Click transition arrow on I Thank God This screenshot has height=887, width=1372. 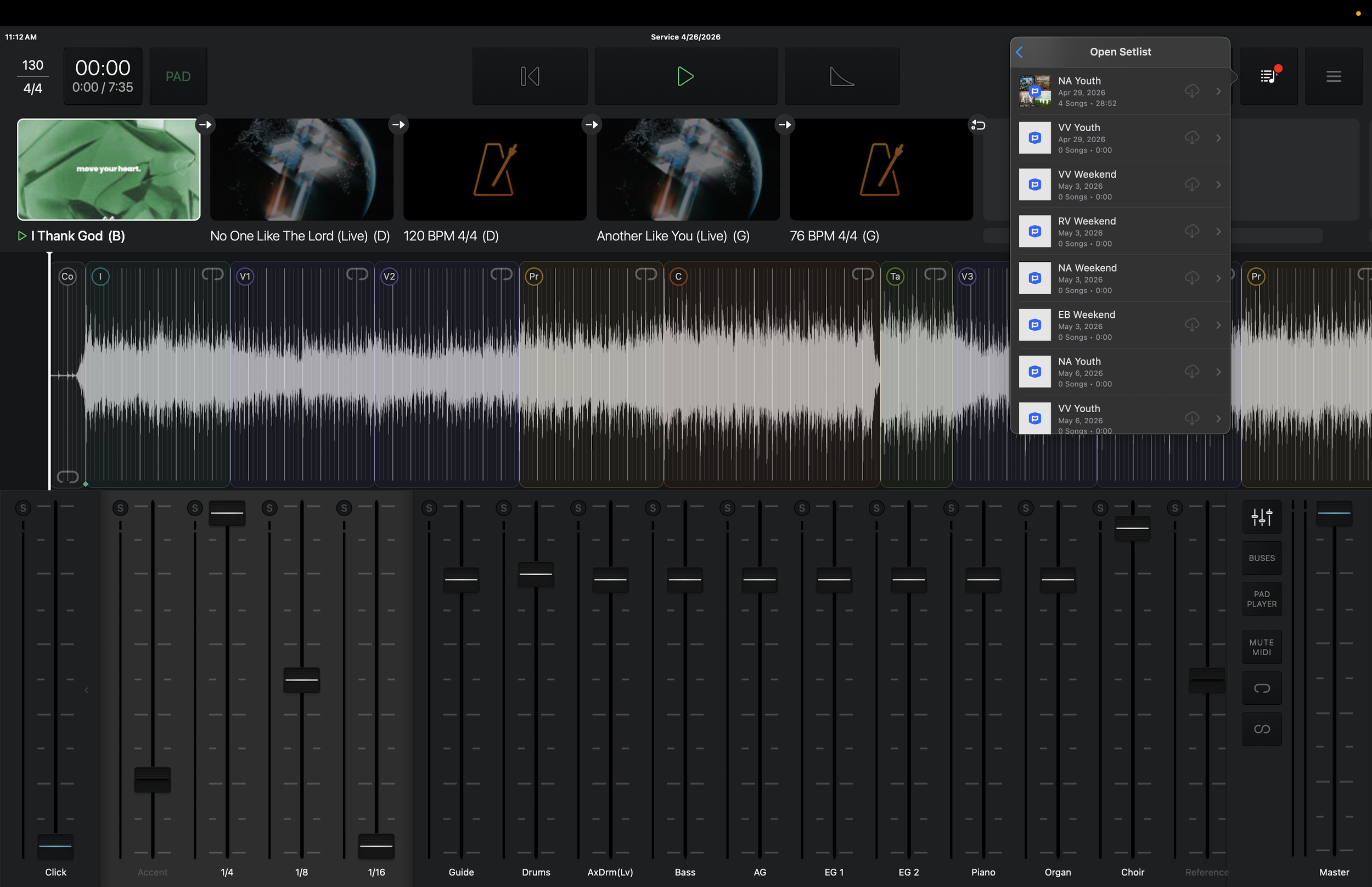click(x=205, y=125)
